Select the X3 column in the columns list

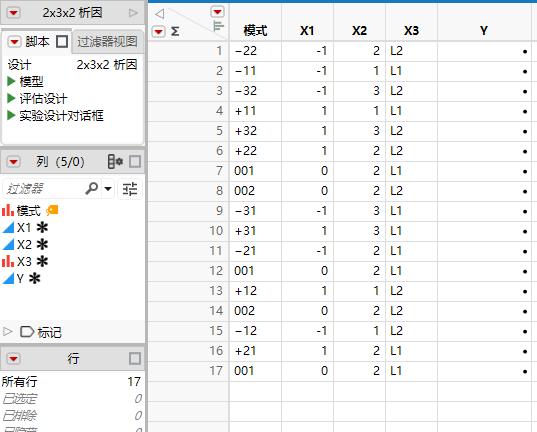24,262
